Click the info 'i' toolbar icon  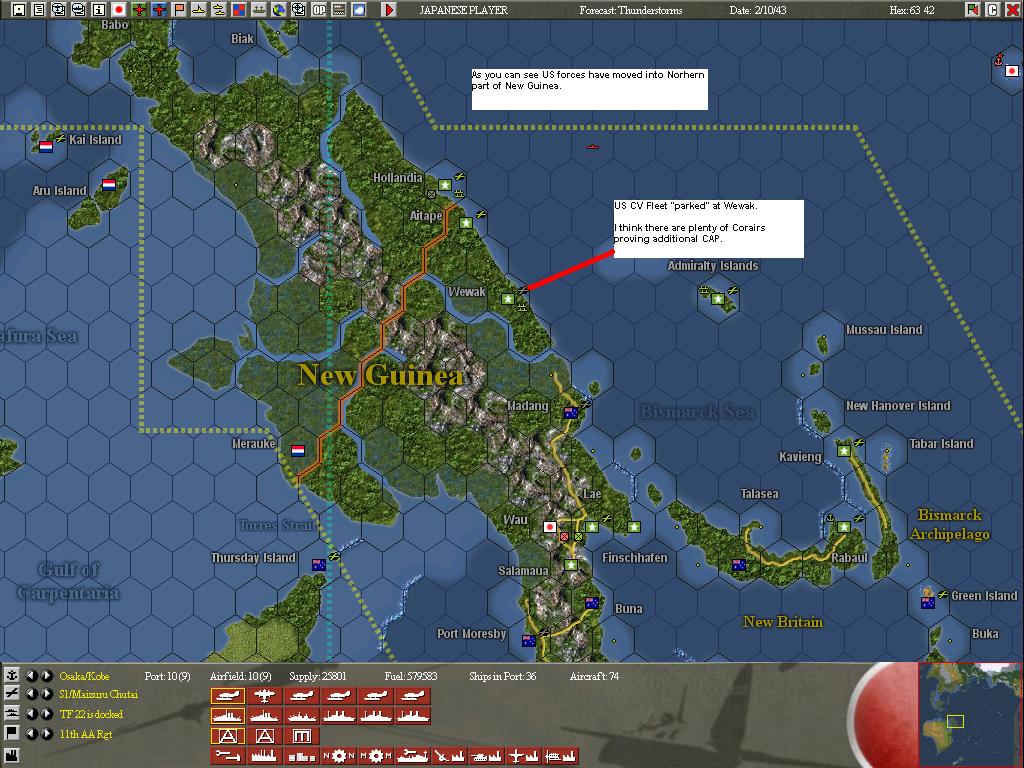click(99, 9)
